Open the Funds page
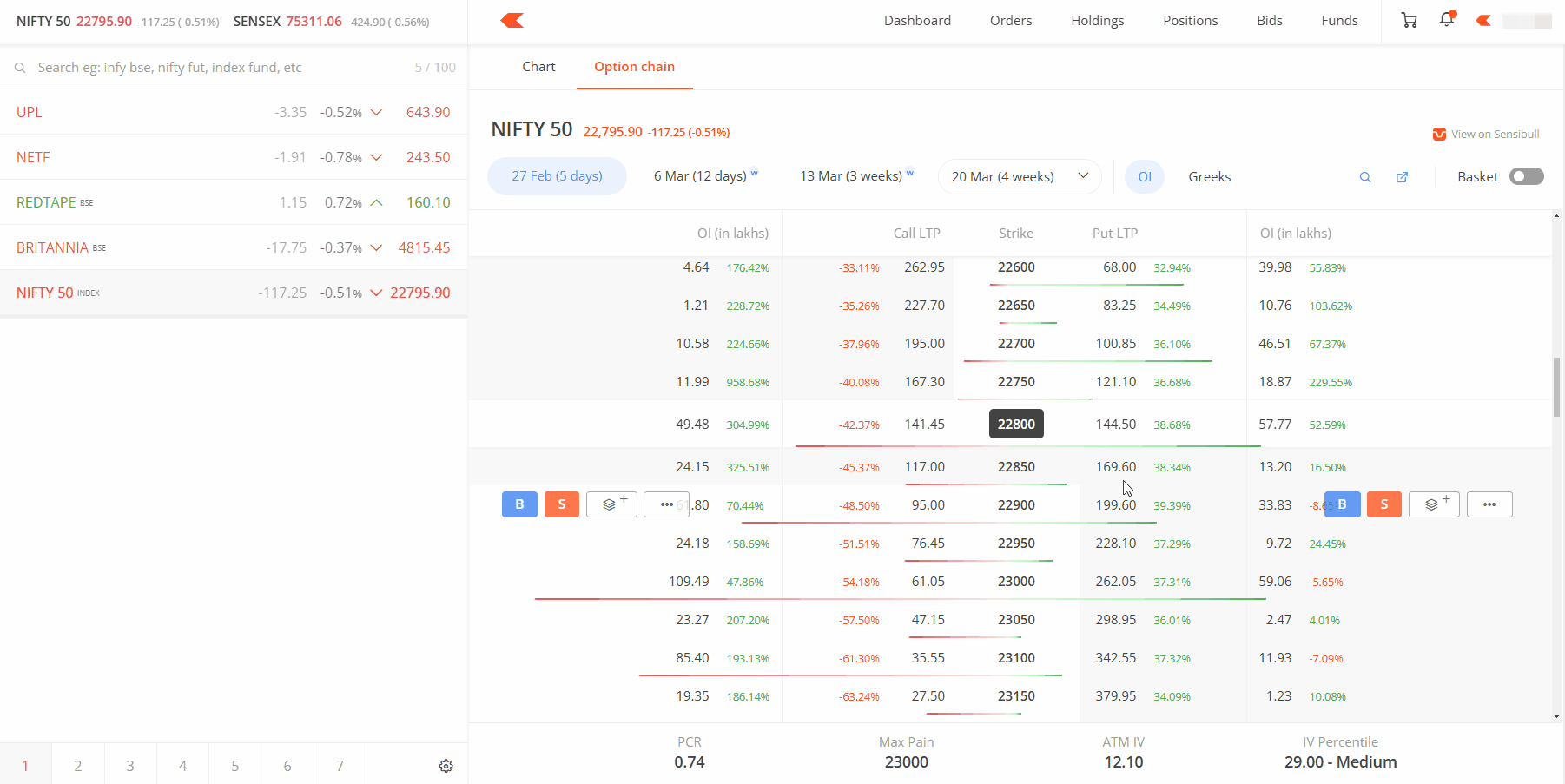The height and width of the screenshot is (784, 1565). click(x=1339, y=21)
